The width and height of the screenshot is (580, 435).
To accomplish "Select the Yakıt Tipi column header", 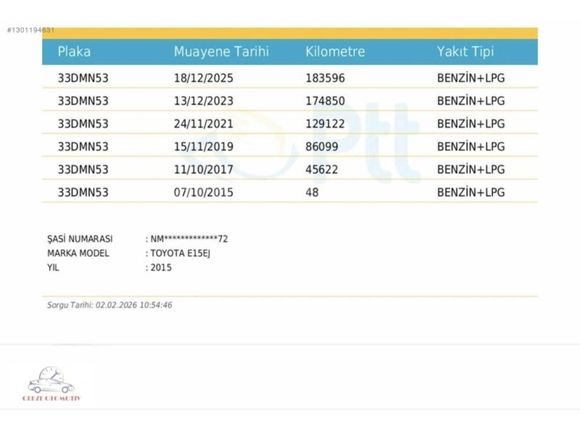I will pos(465,51).
